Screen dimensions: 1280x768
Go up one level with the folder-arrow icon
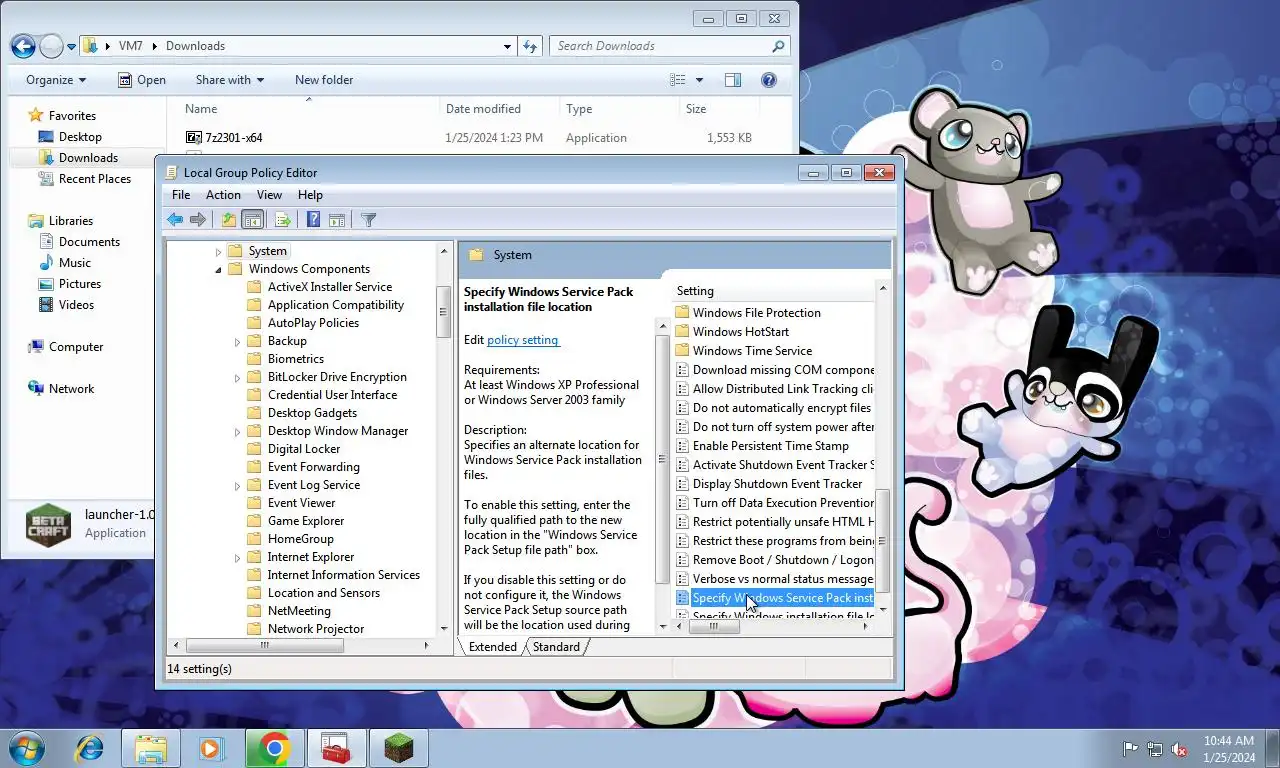pyautogui.click(x=229, y=220)
